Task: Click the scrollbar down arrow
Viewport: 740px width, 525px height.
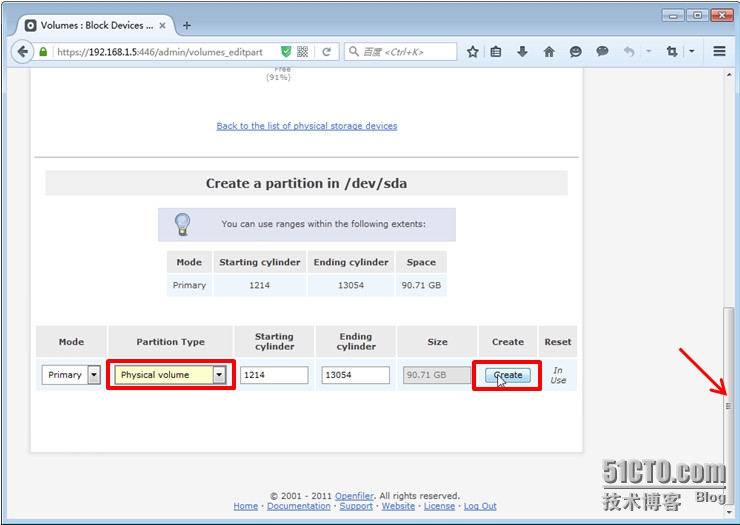Action: pos(729,512)
